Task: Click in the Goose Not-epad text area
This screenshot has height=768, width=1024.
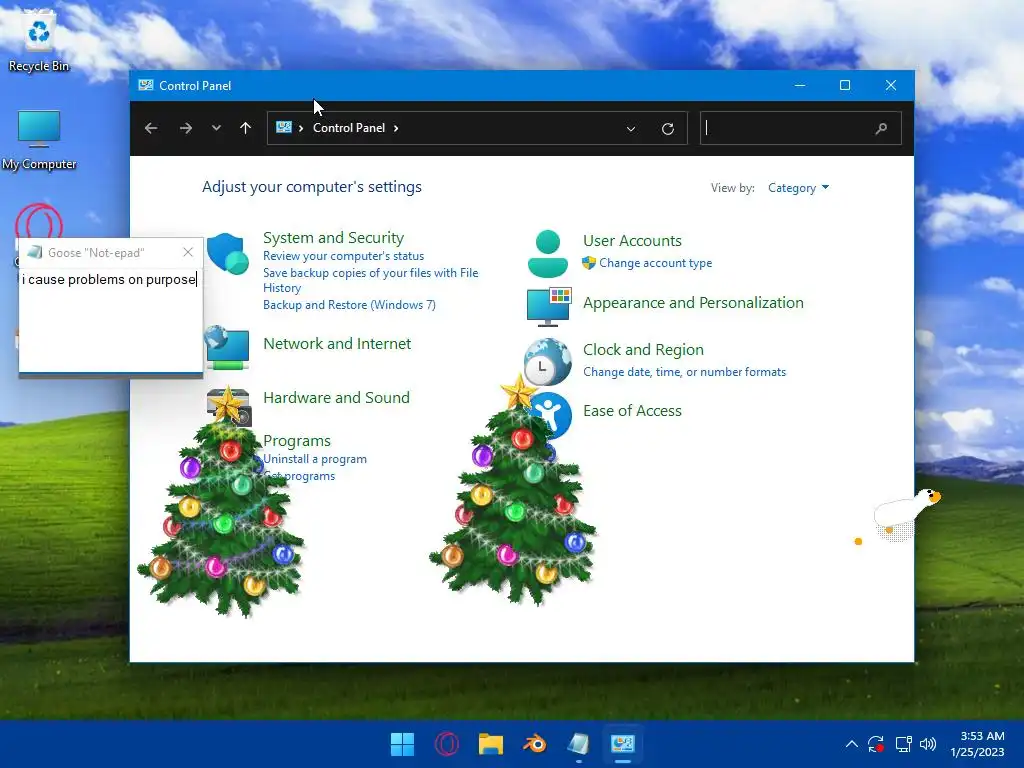Action: point(110,320)
